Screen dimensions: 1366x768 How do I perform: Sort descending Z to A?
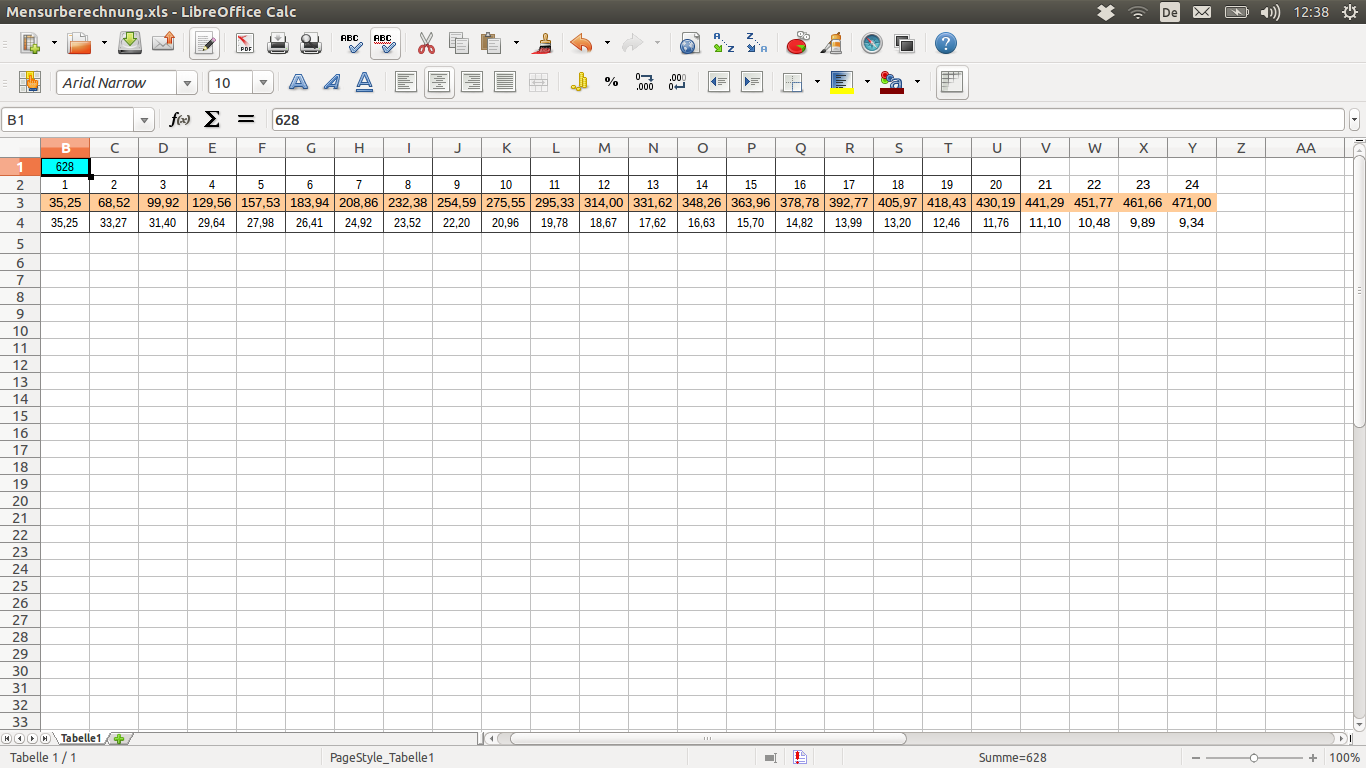click(756, 43)
